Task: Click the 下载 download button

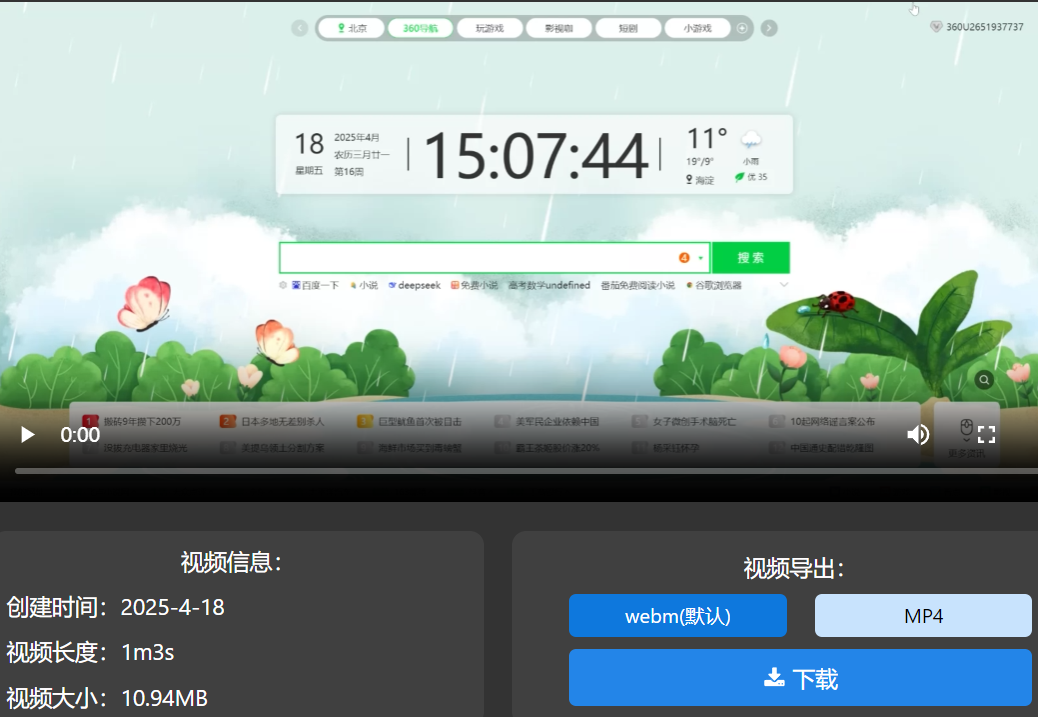Action: [x=800, y=679]
